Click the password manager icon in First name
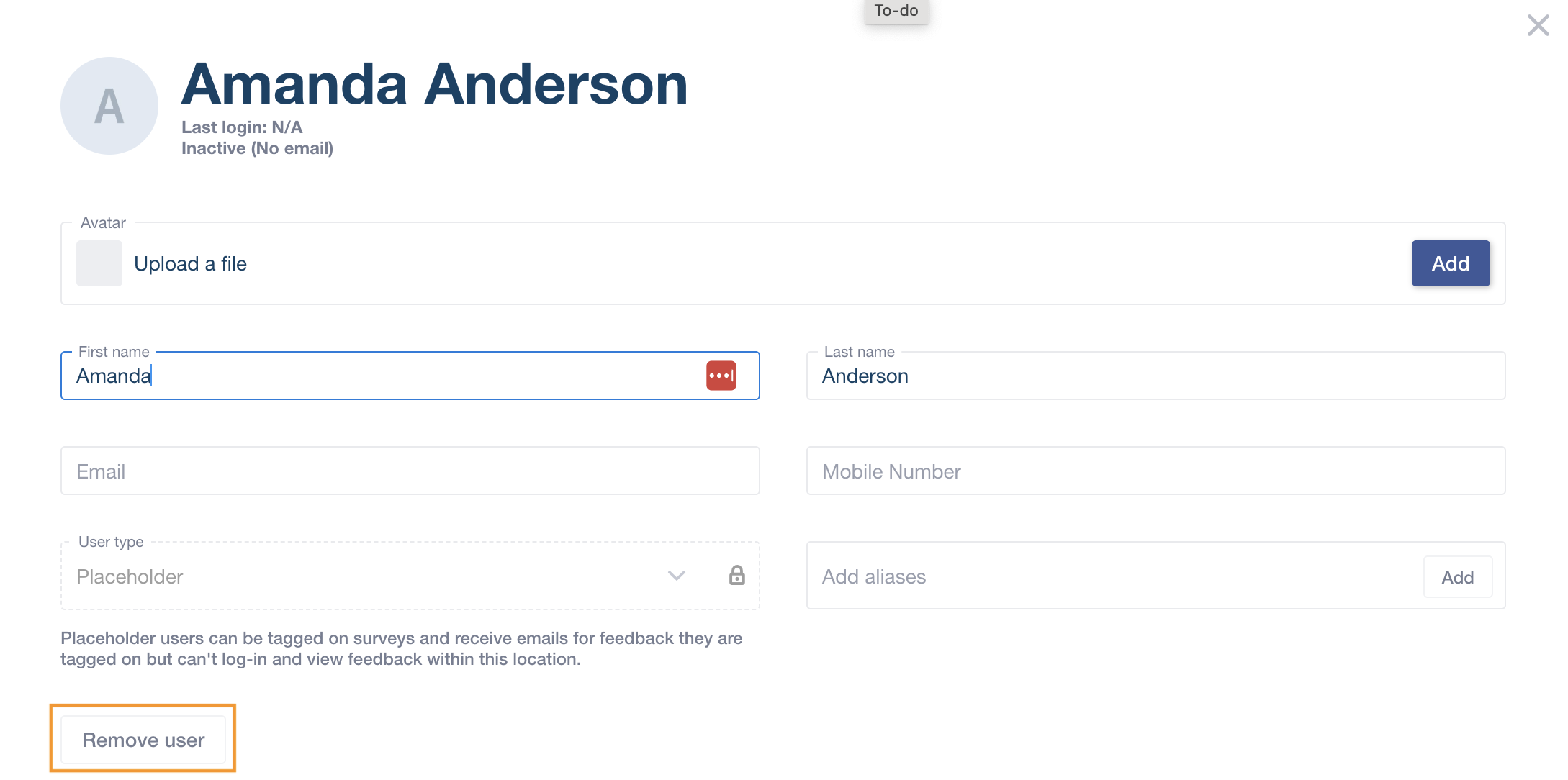Viewport: 1568px width, 780px height. [x=721, y=376]
